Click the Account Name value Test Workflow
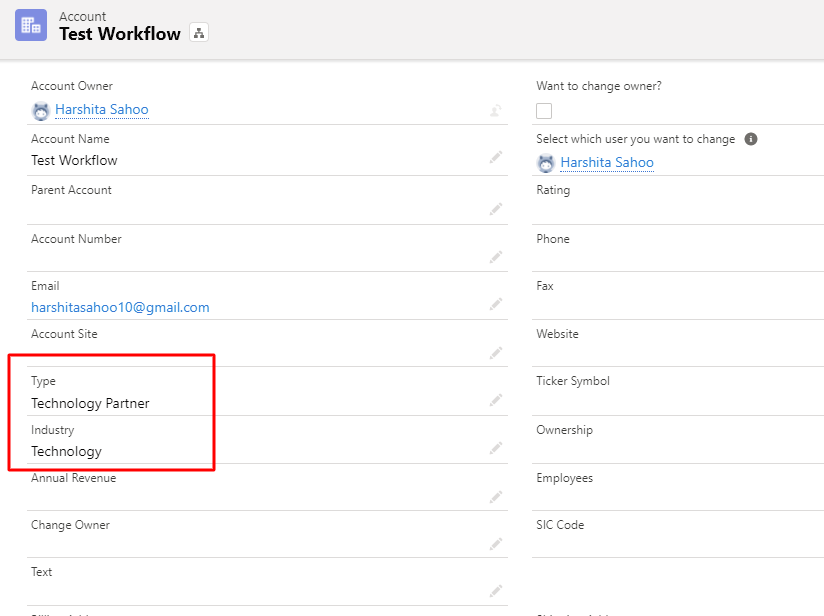Screen dimensions: 824x616 74,160
